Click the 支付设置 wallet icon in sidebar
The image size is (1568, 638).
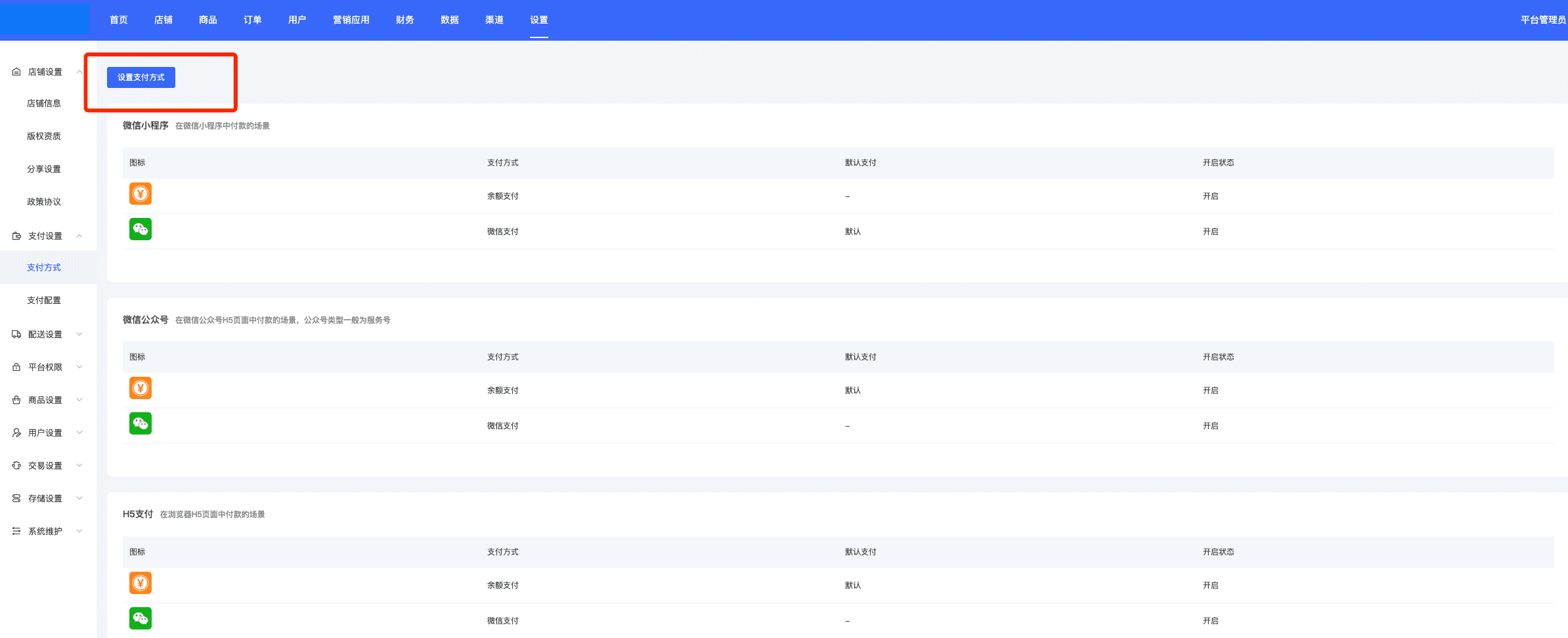click(16, 236)
